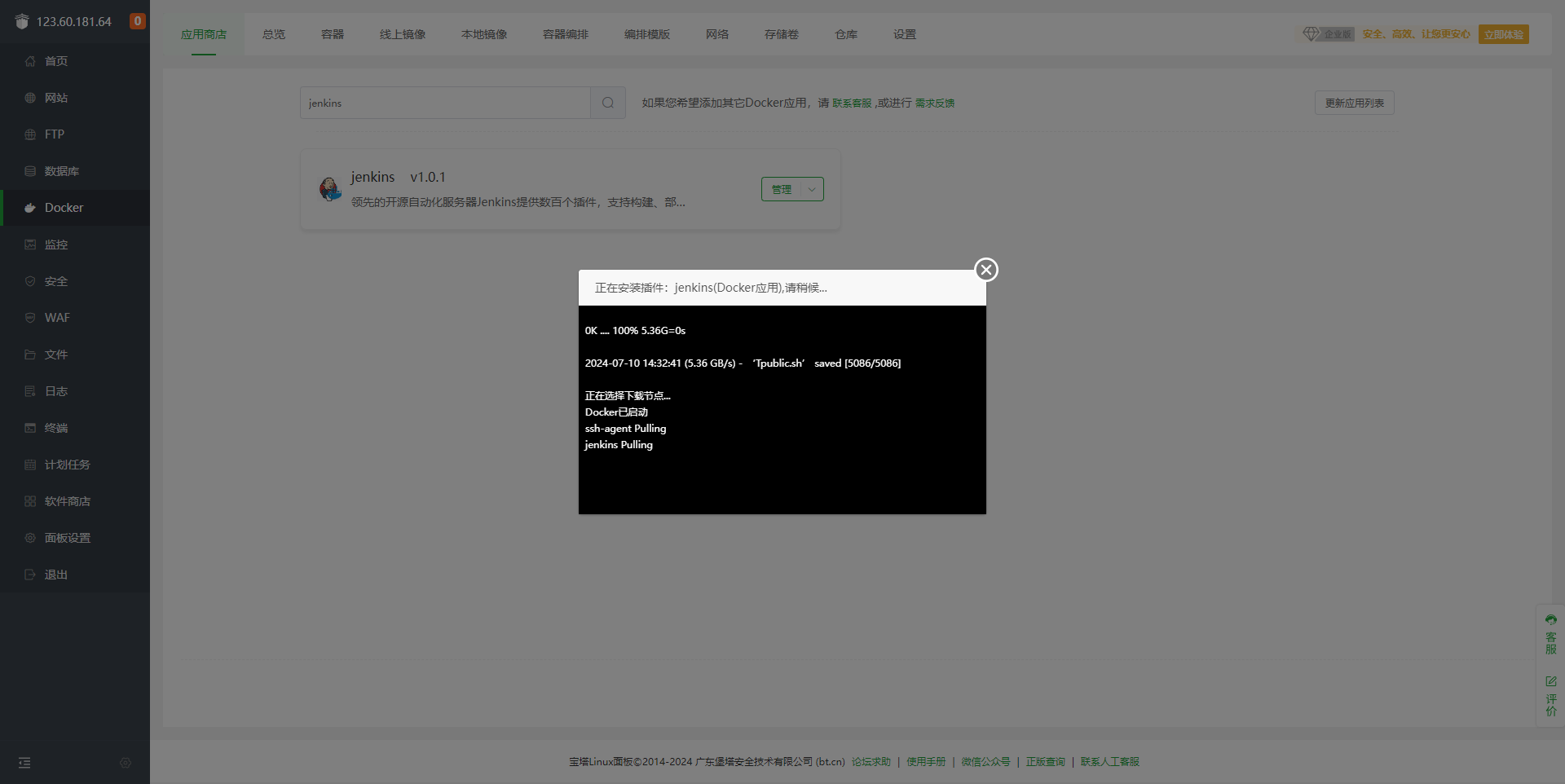Click the orange notification count badge

[x=138, y=21]
